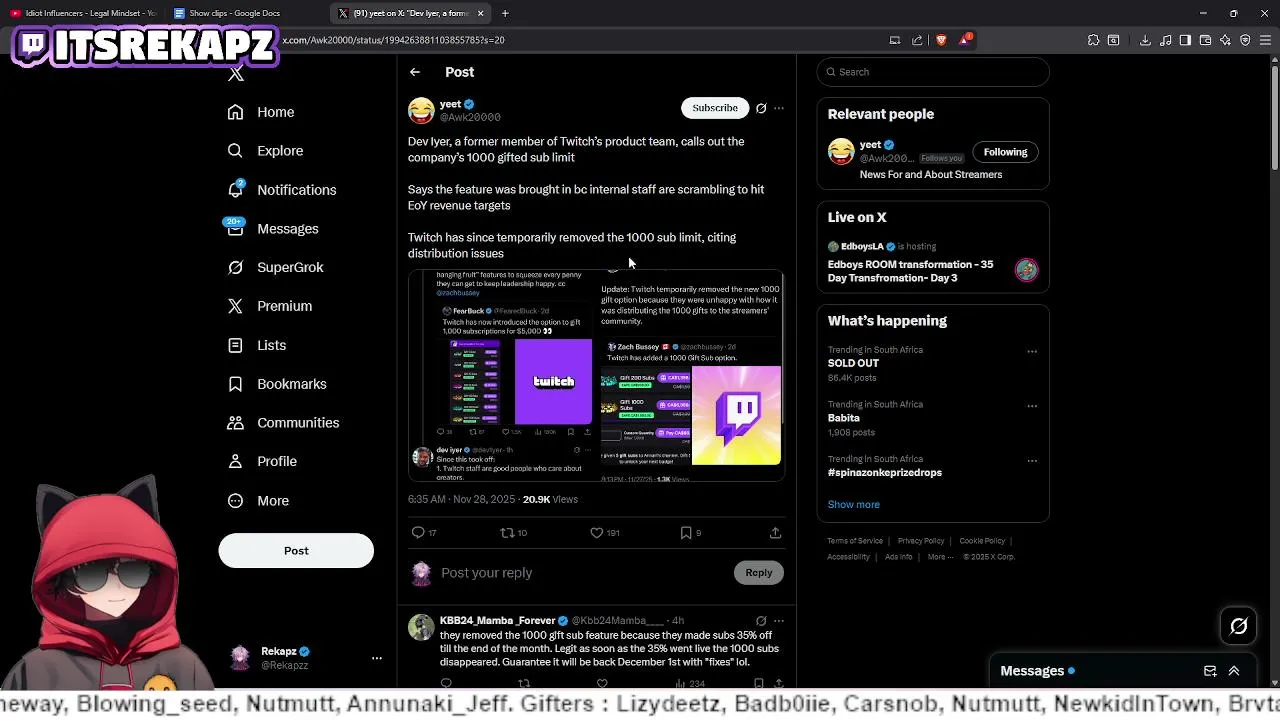
Task: Open options for Babita trend
Action: [x=1032, y=406]
